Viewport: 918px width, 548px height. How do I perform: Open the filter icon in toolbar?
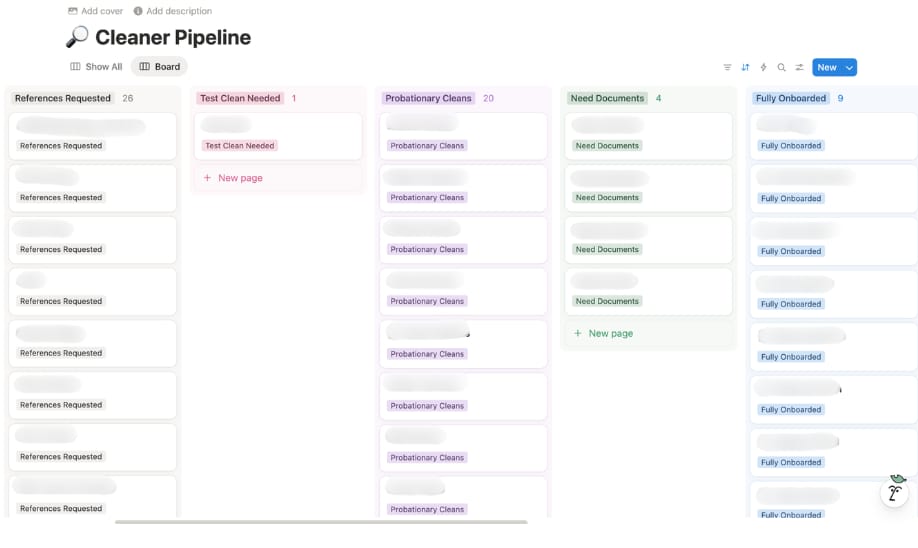(727, 68)
